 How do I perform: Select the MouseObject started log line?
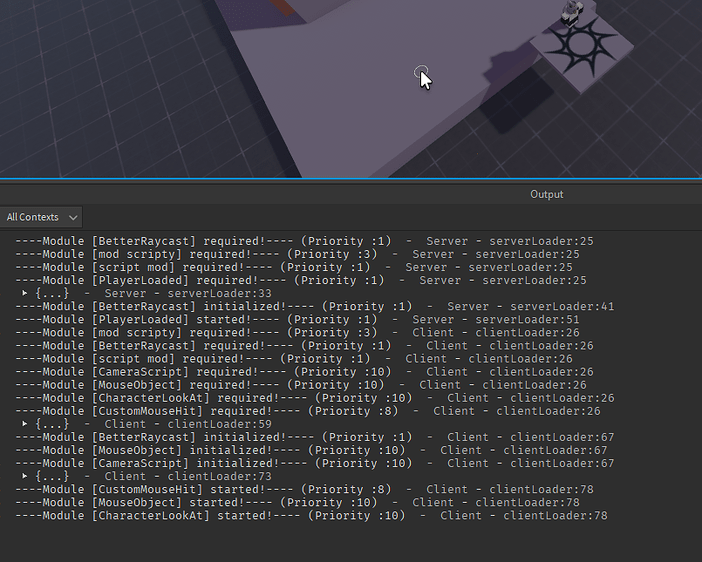(x=297, y=502)
